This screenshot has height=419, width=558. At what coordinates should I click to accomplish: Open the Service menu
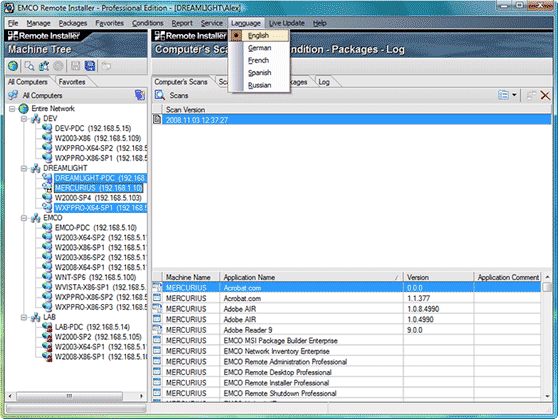[212, 23]
